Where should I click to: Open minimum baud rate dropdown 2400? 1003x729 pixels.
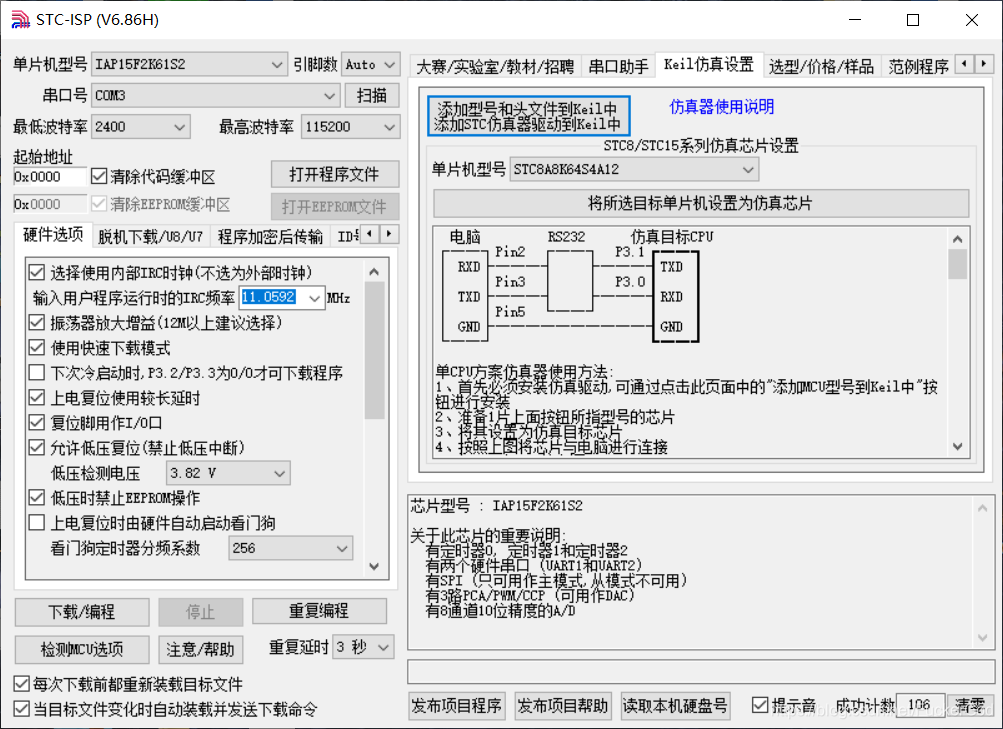coord(141,127)
